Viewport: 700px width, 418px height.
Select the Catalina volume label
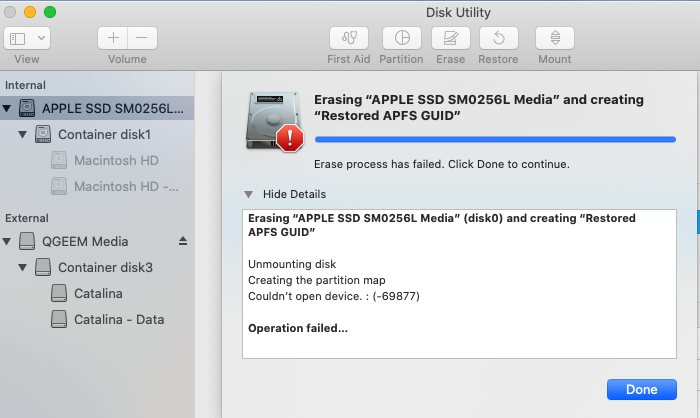pos(98,293)
